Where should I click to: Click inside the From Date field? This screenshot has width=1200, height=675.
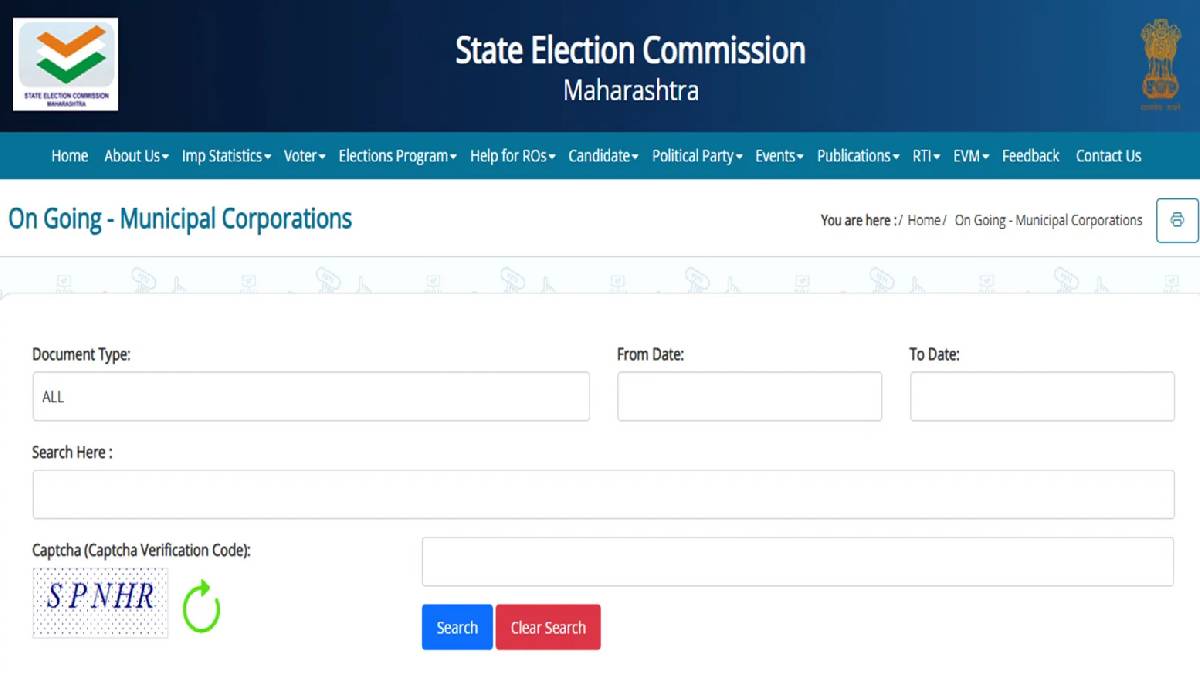749,396
